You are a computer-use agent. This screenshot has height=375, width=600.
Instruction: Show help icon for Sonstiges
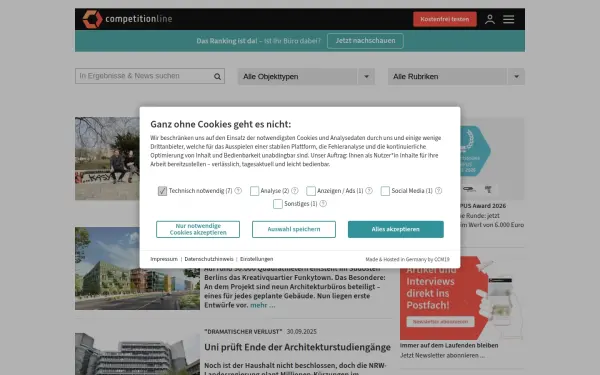tap(323, 204)
